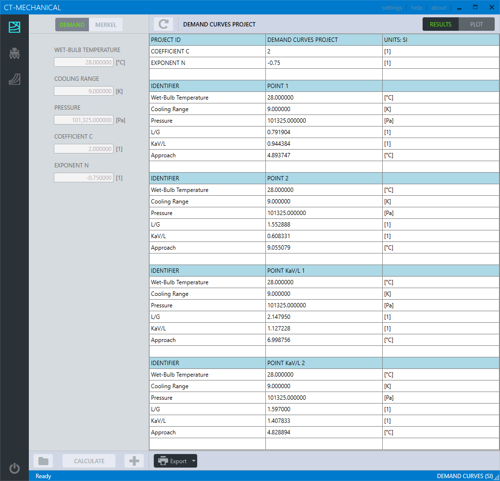Select the Exponent N input field
The height and width of the screenshot is (481, 500).
[x=84, y=178]
